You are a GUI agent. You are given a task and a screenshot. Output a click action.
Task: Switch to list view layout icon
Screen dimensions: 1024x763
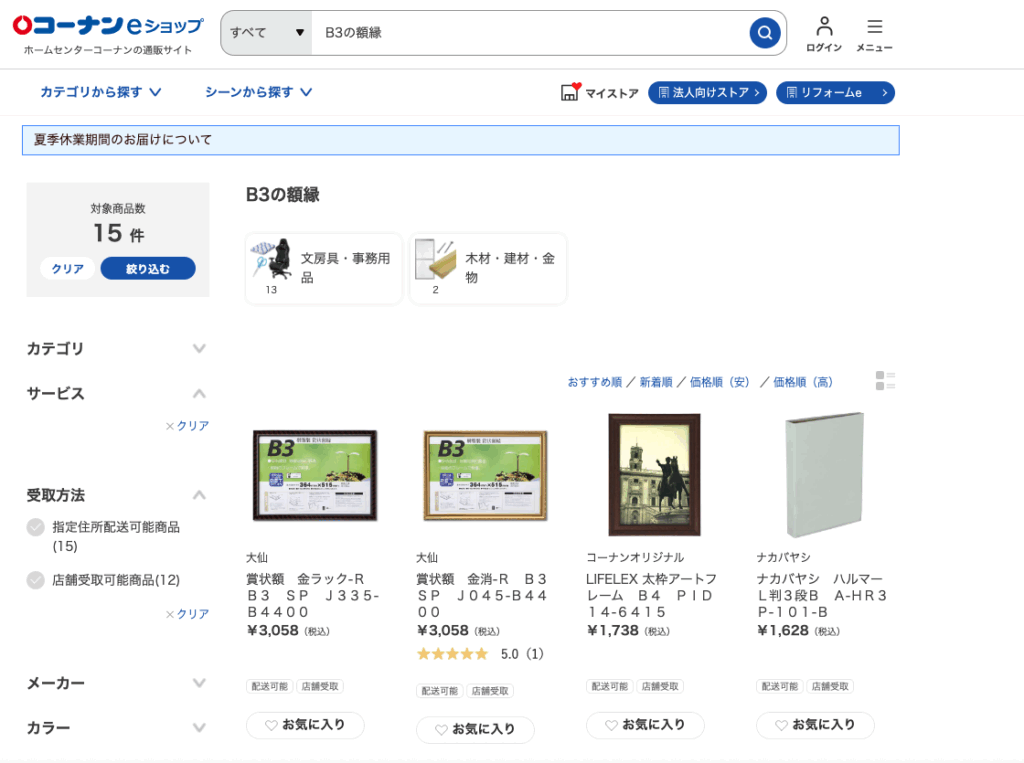tap(886, 381)
